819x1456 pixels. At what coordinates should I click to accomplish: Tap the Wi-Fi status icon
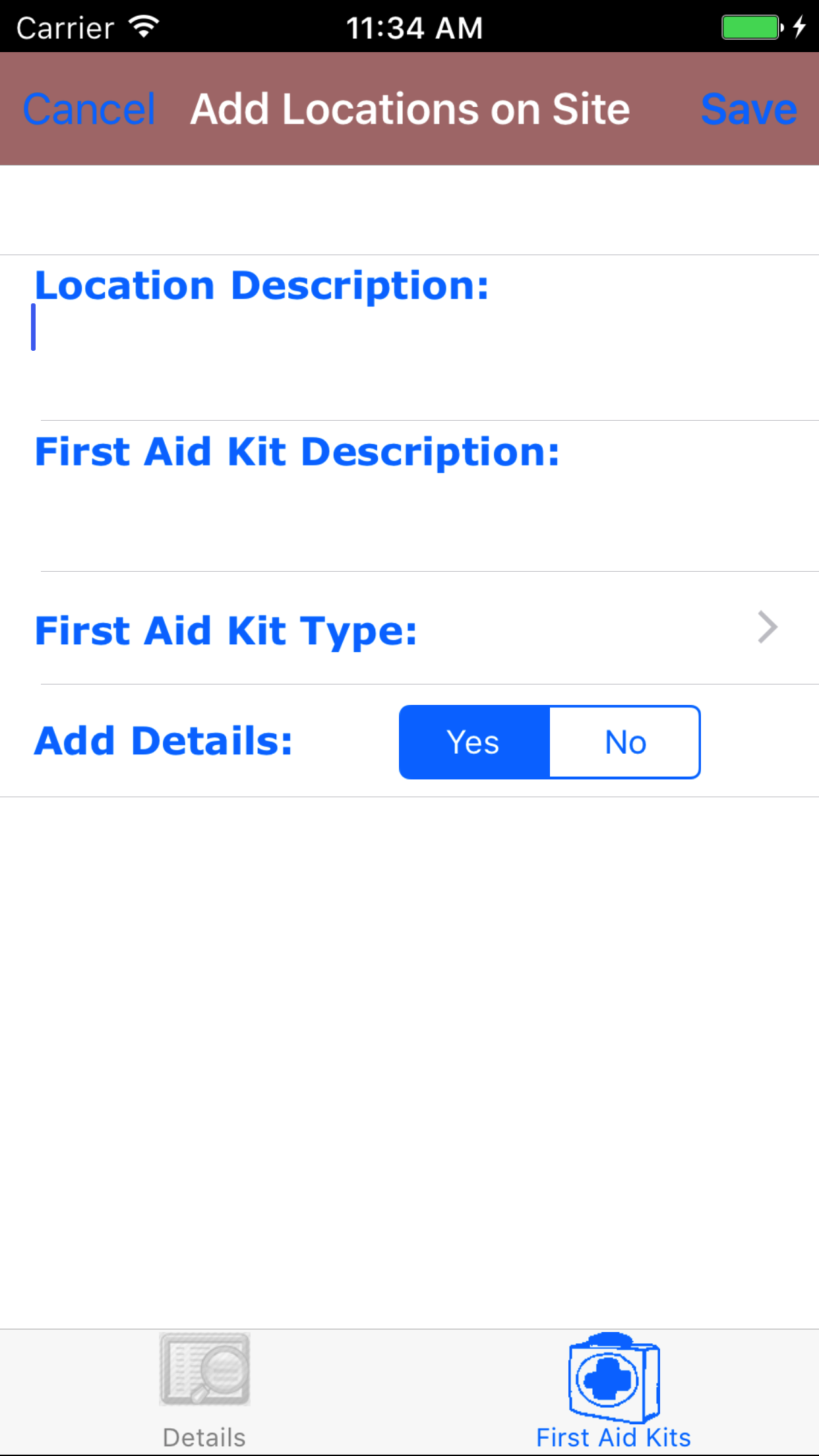pyautogui.click(x=144, y=27)
